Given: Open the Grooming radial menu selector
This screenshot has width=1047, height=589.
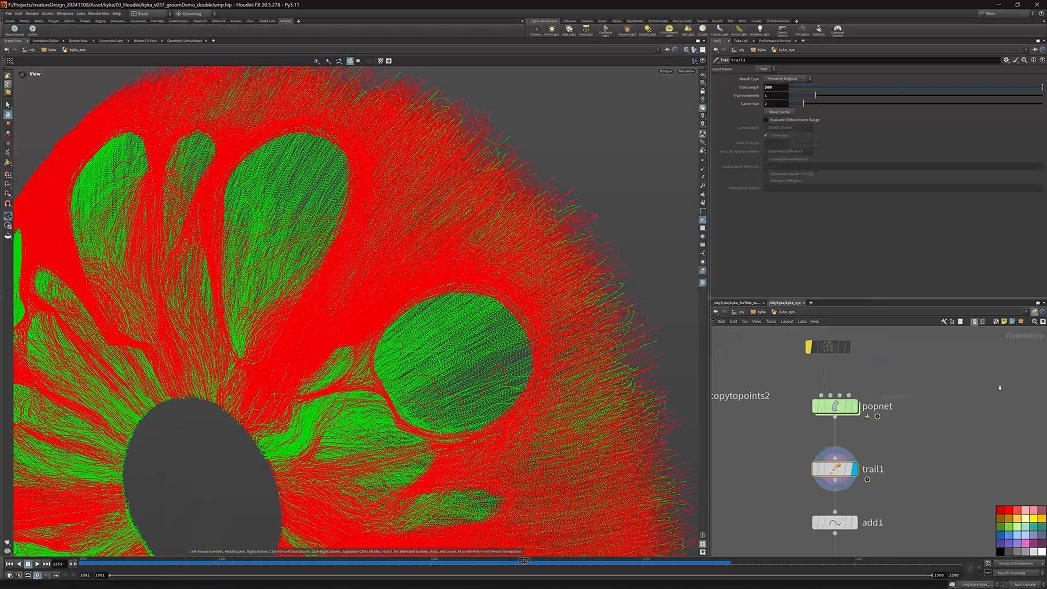Looking at the screenshot, I should click(x=194, y=13).
